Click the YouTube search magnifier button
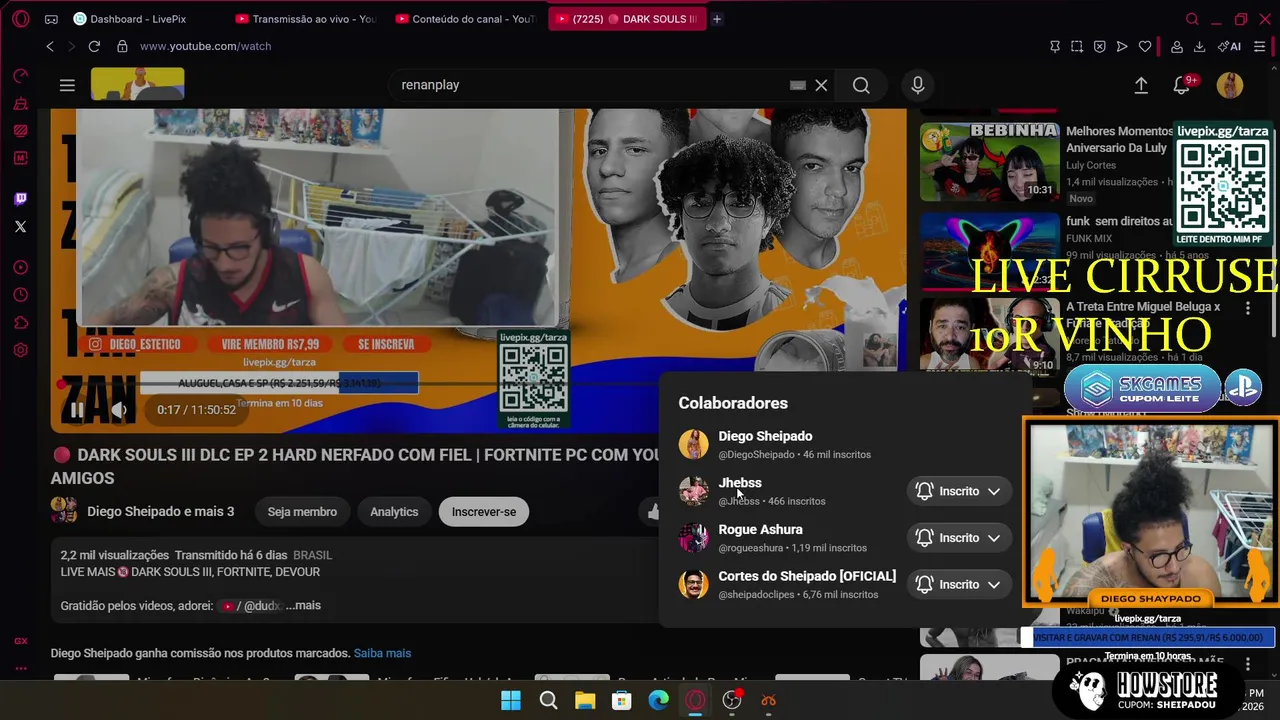 [861, 85]
